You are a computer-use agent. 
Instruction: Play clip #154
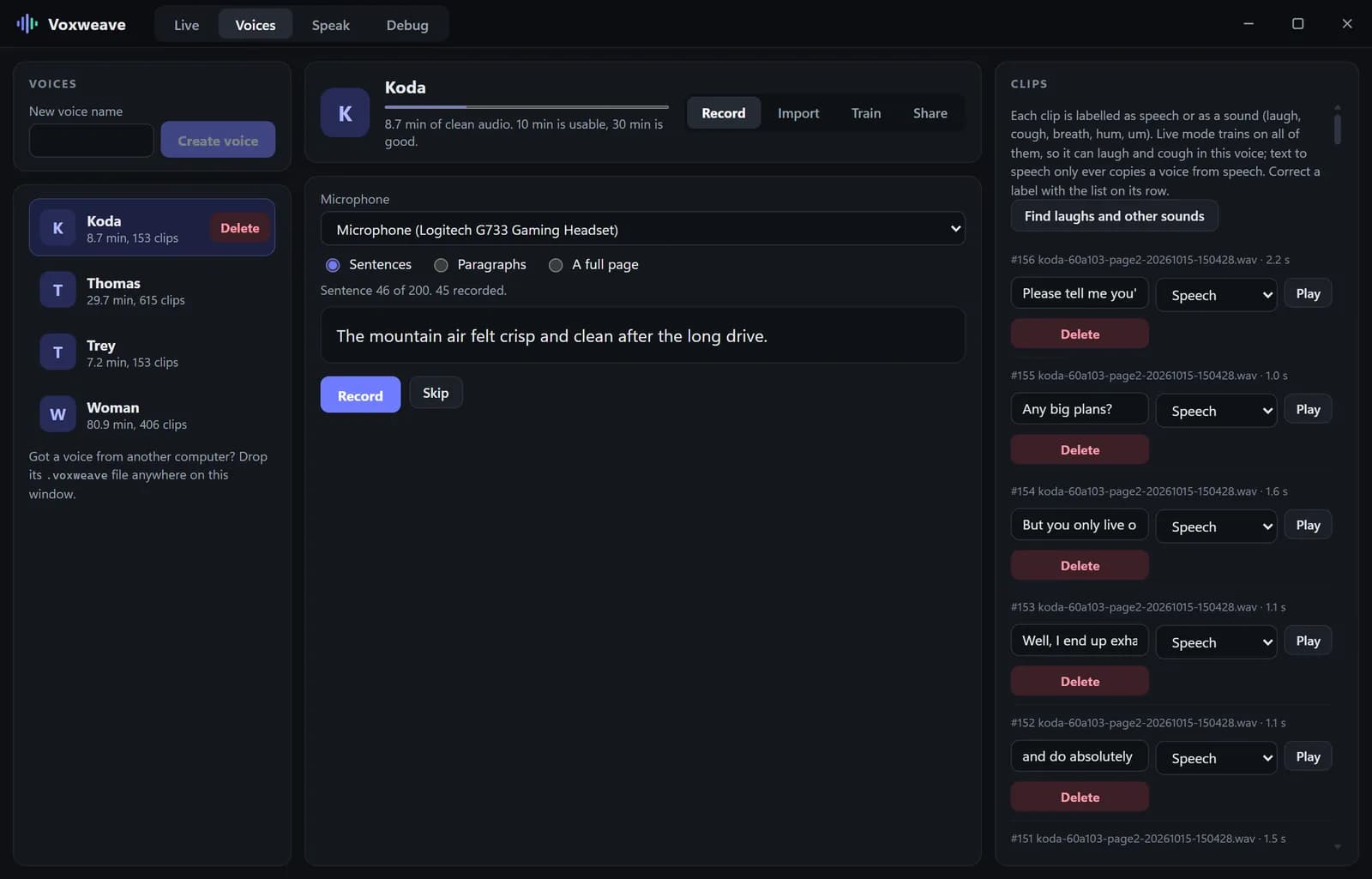(x=1308, y=525)
